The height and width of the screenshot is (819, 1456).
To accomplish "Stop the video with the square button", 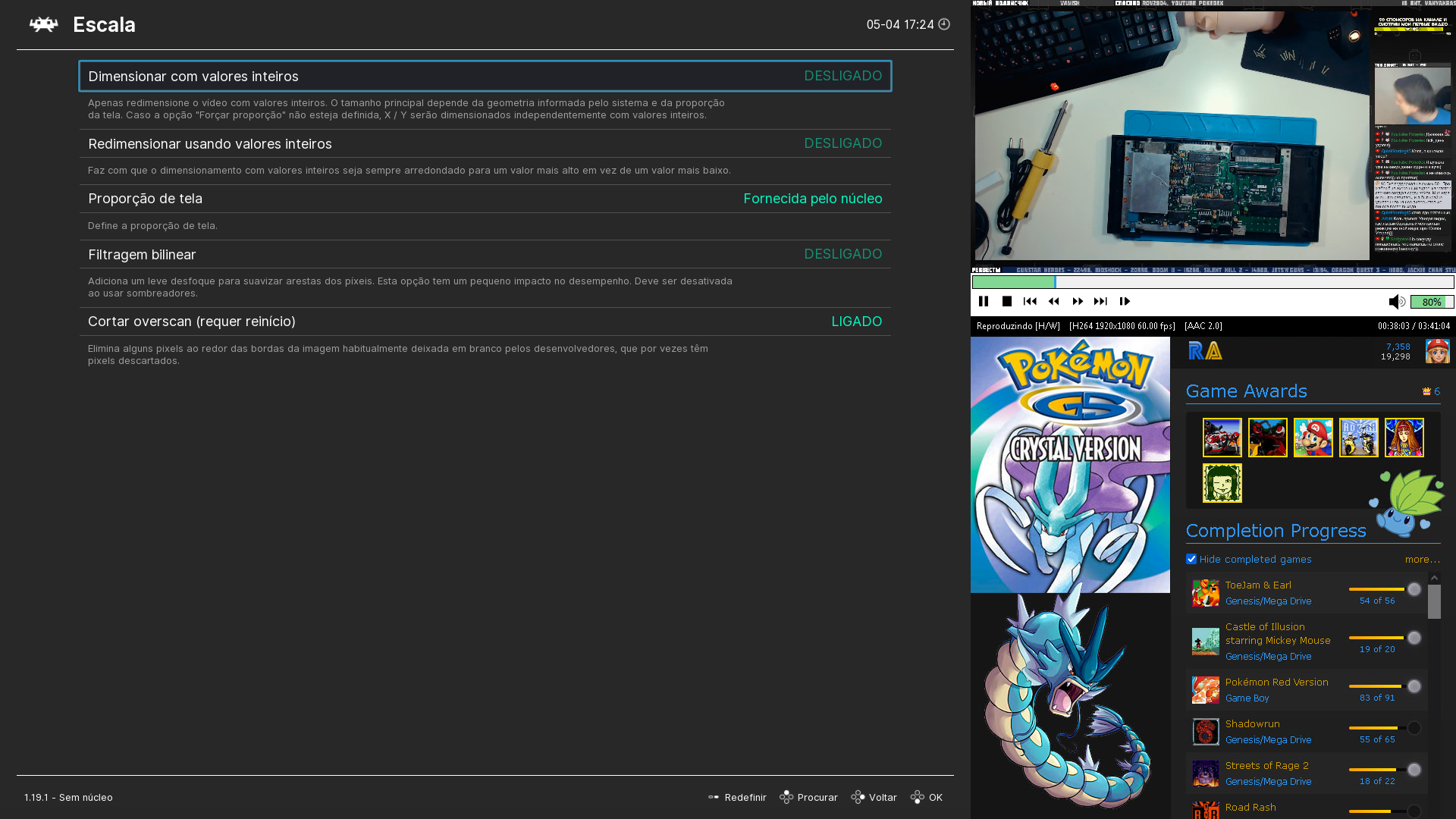I will click(1007, 301).
